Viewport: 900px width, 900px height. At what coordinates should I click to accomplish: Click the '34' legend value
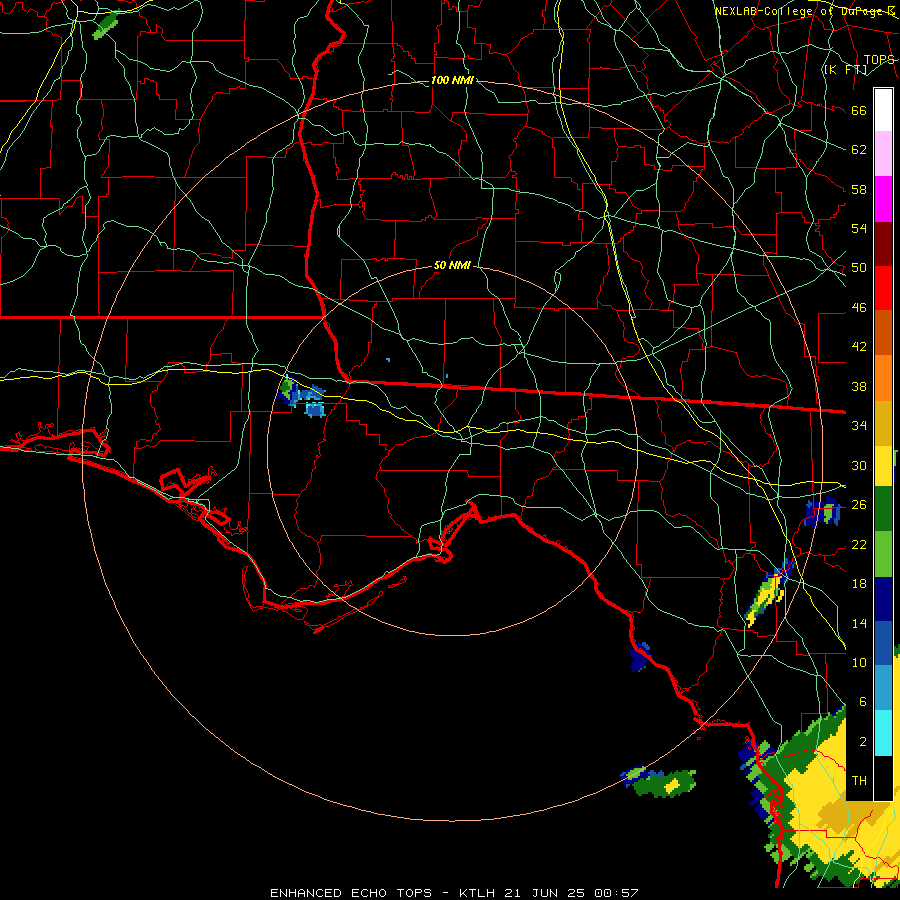(859, 426)
